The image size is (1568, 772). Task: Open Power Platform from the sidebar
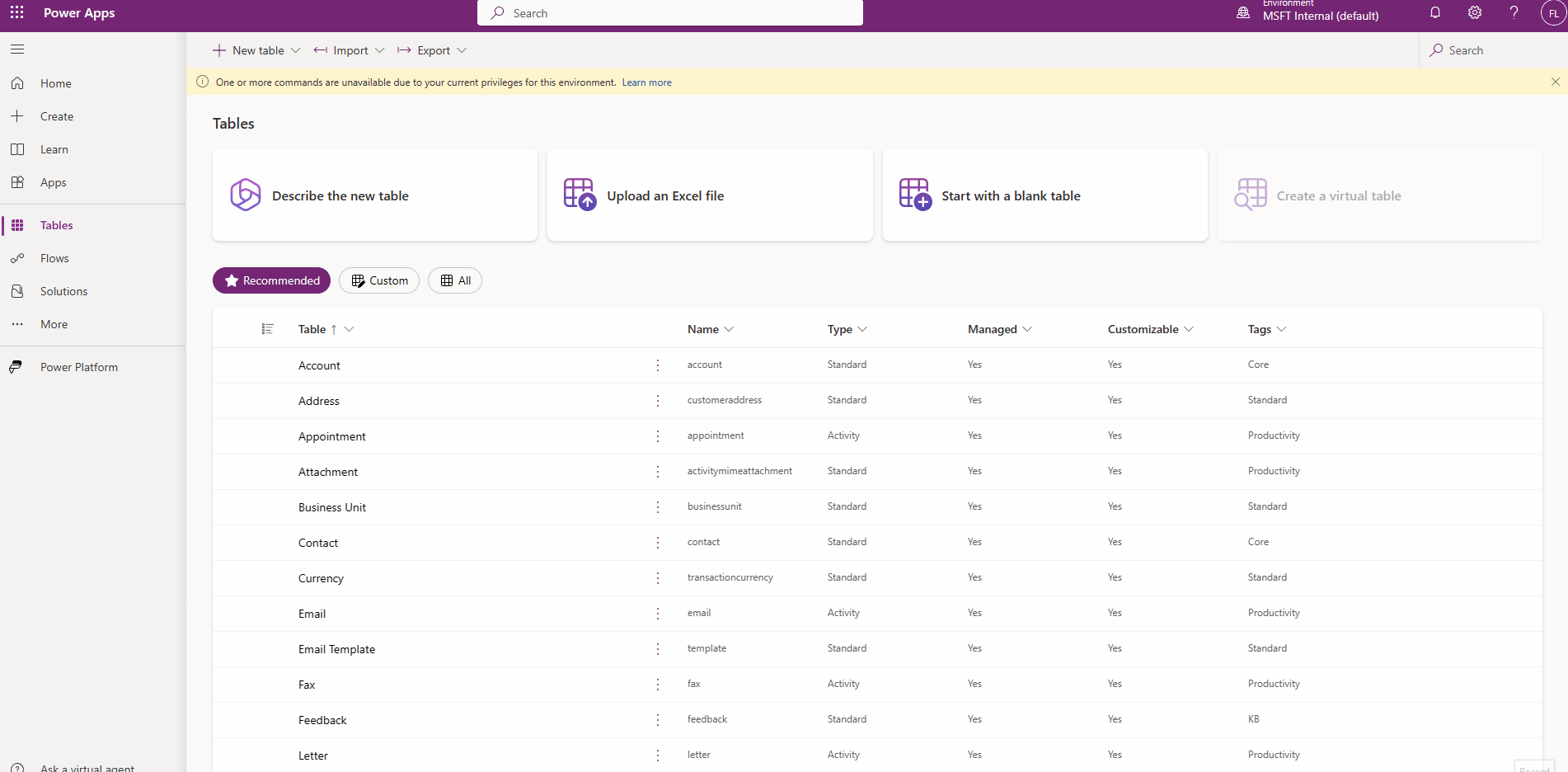pos(78,366)
